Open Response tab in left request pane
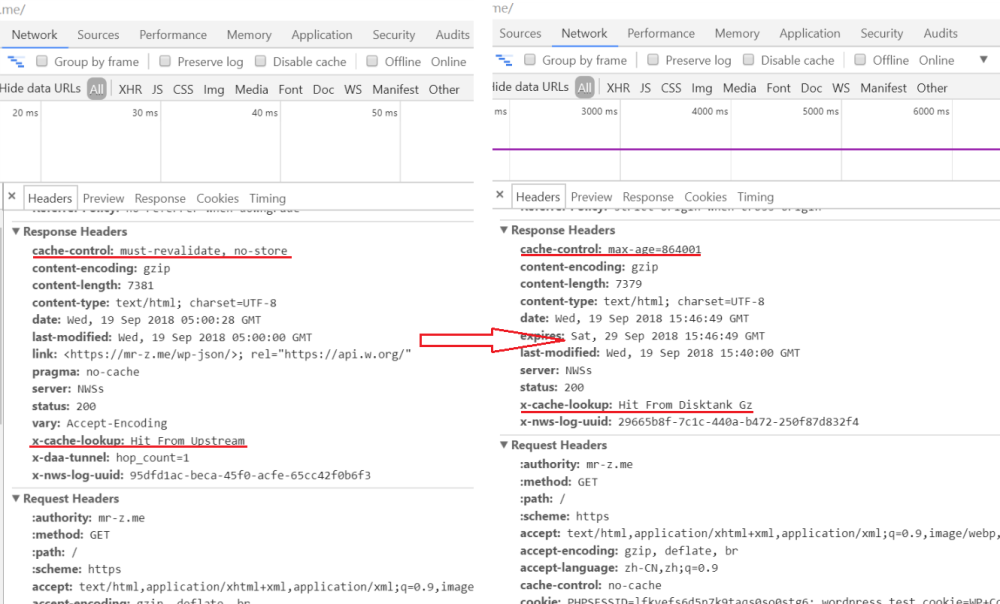Viewport: 1000px width, 604px height. click(160, 198)
